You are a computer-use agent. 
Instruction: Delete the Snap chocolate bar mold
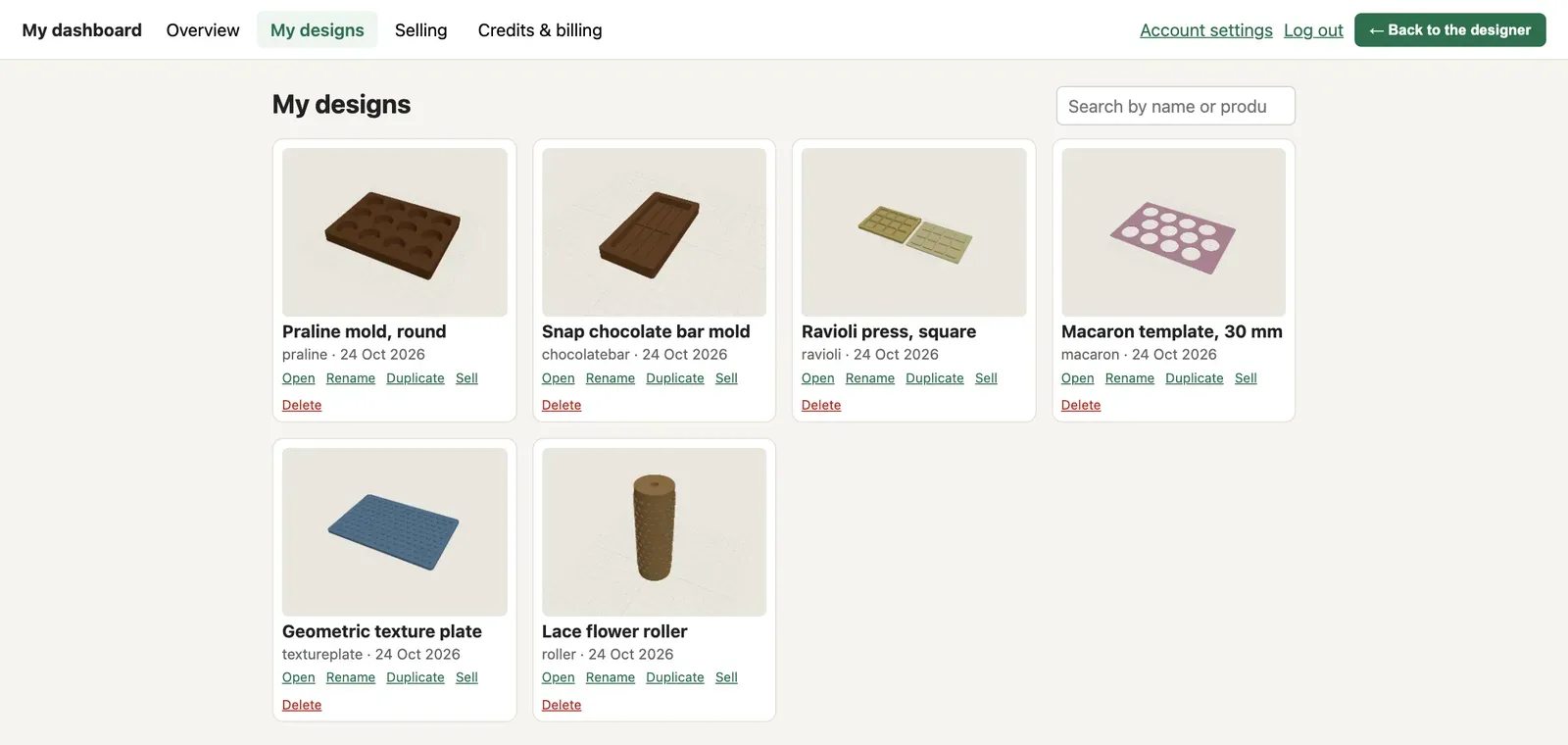point(562,405)
